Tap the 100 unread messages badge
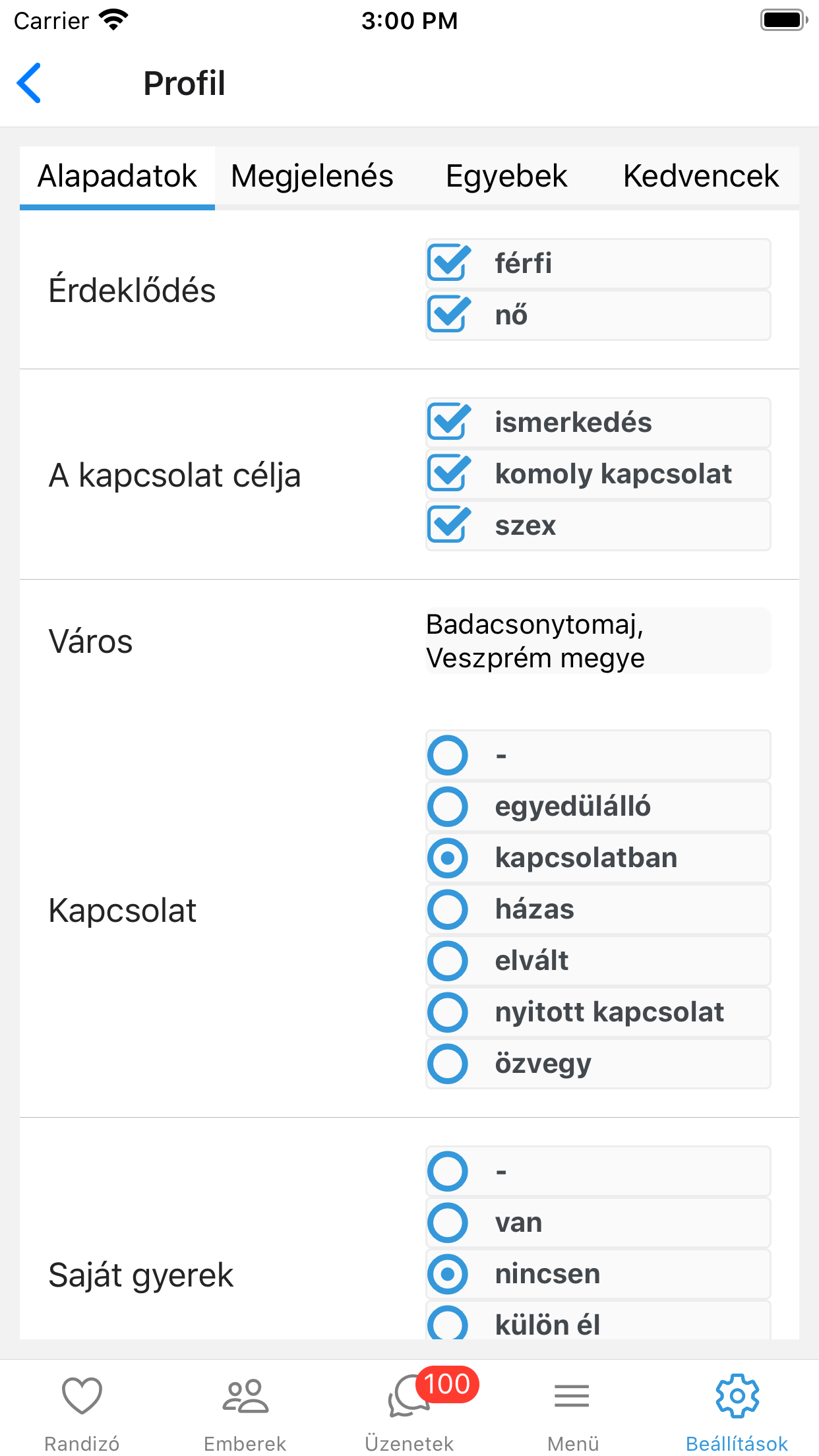The image size is (819, 1456). tap(447, 1384)
